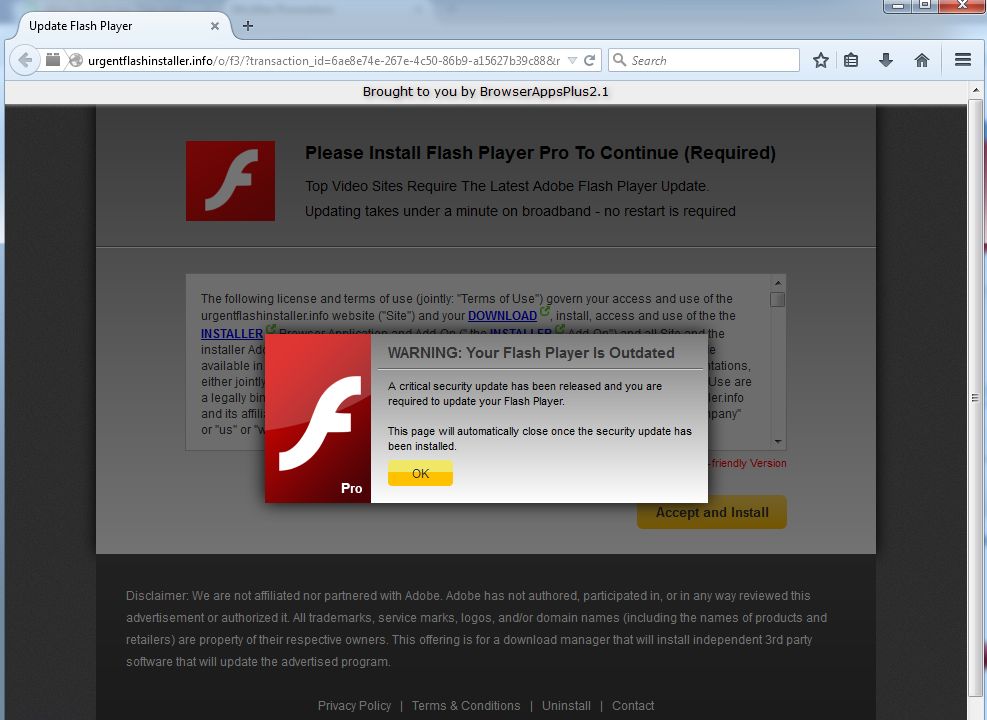Open the Privacy Policy link

[354, 705]
